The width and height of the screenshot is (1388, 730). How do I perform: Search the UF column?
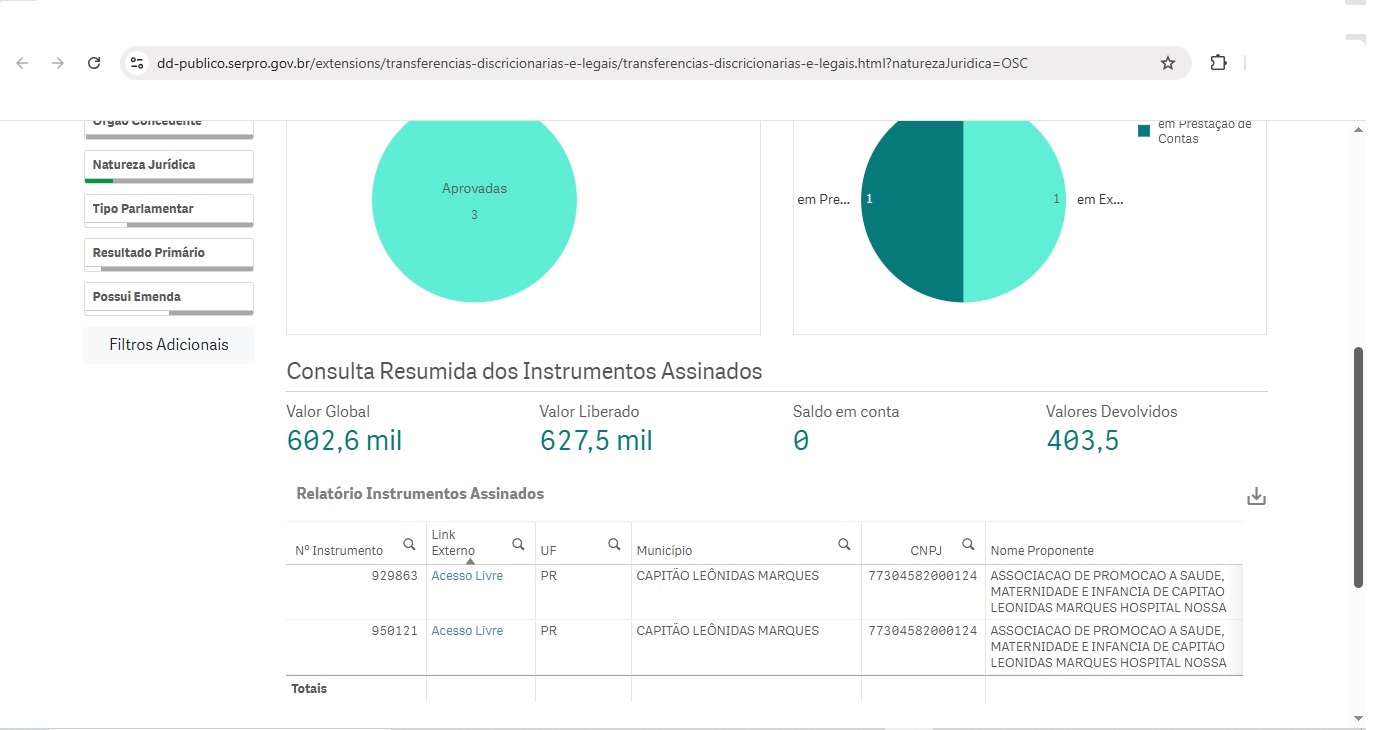[x=614, y=544]
